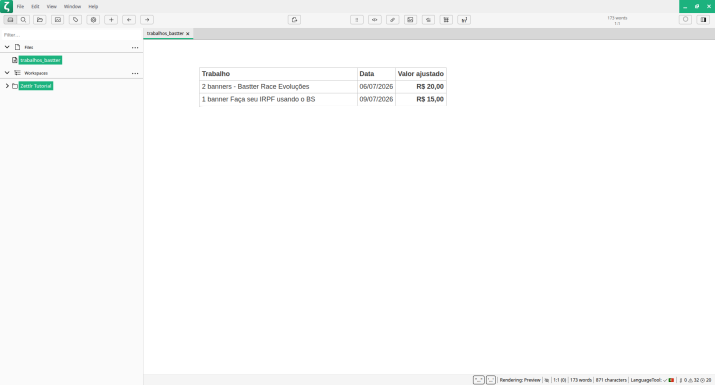Image resolution: width=715 pixels, height=385 pixels.
Task: Open the Pomodoro timer circle icon
Action: click(x=685, y=20)
